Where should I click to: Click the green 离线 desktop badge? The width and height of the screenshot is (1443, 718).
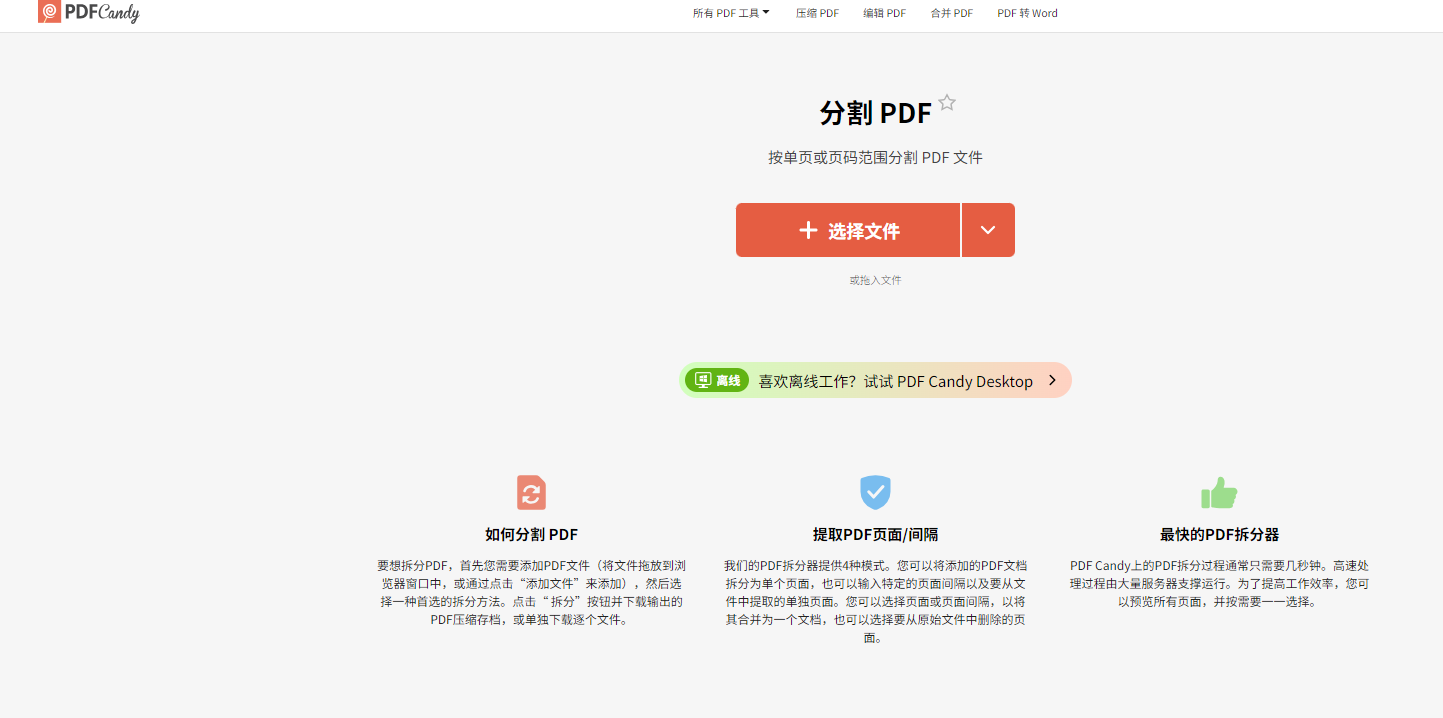point(717,380)
